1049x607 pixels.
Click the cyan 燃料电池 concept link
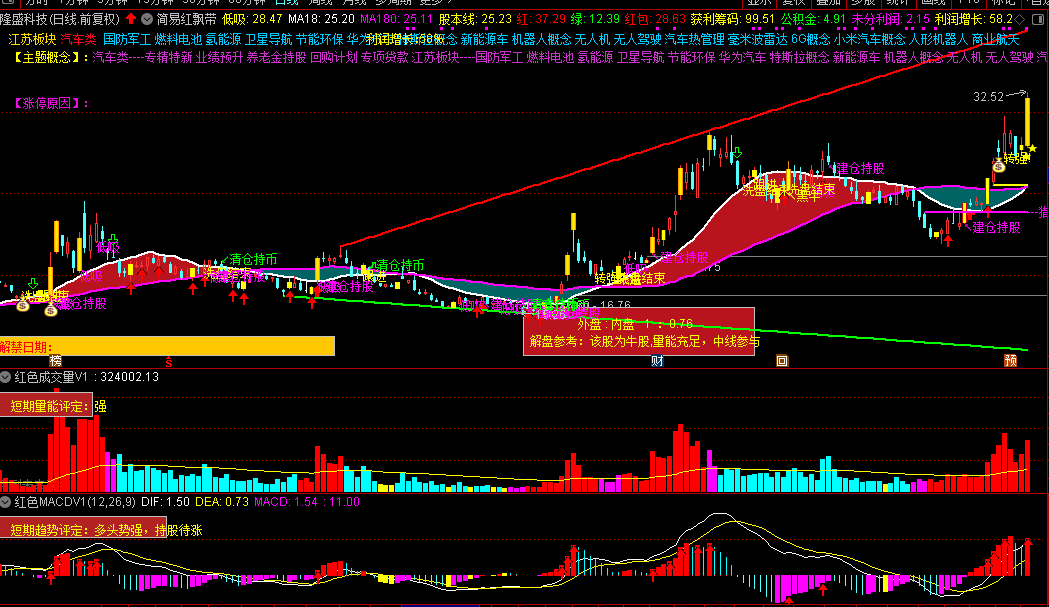tap(178, 39)
